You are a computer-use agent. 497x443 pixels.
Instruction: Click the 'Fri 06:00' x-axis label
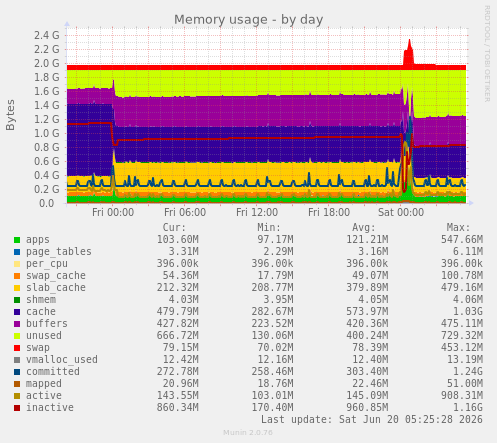coord(185,212)
